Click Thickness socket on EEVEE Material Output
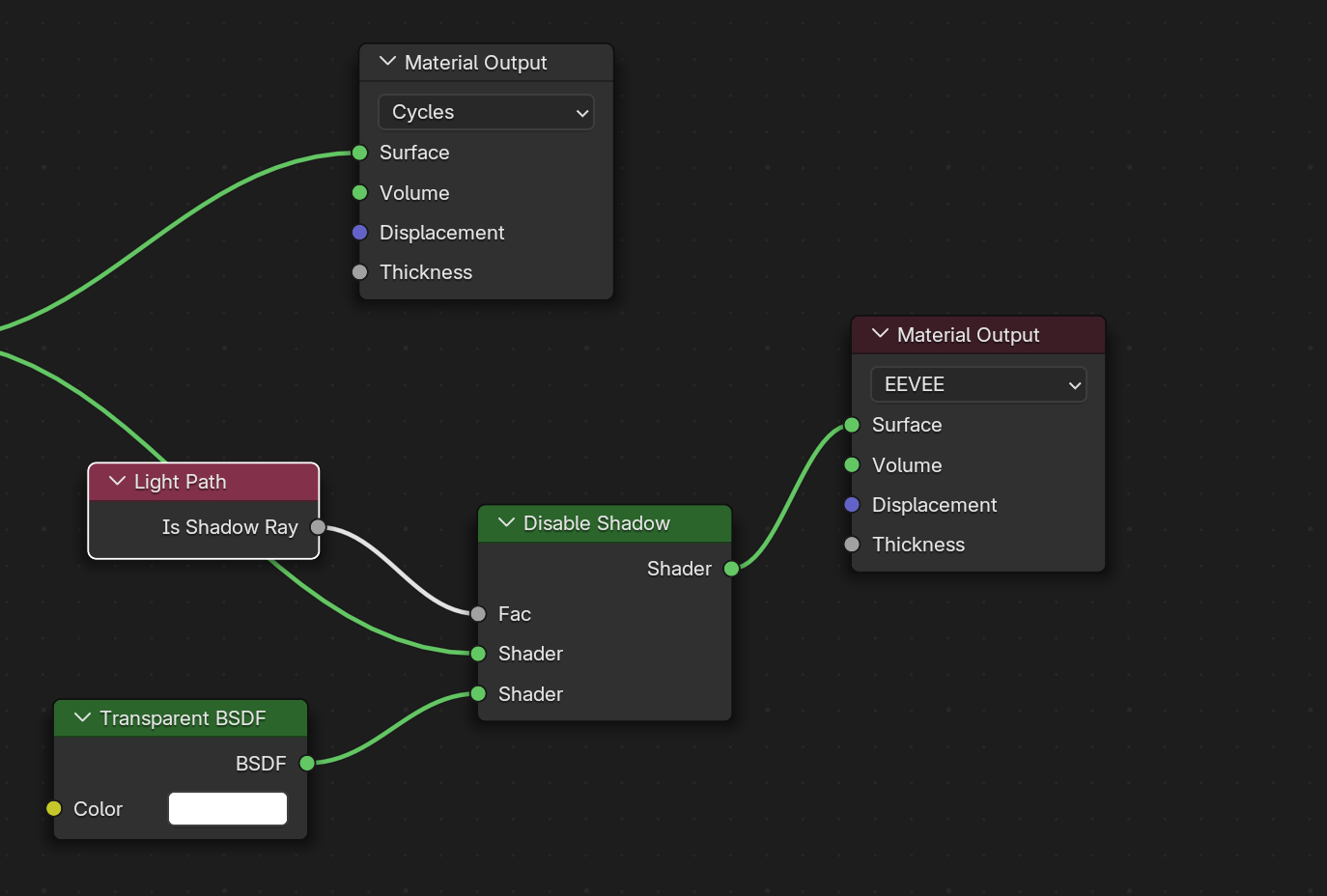 coord(852,545)
